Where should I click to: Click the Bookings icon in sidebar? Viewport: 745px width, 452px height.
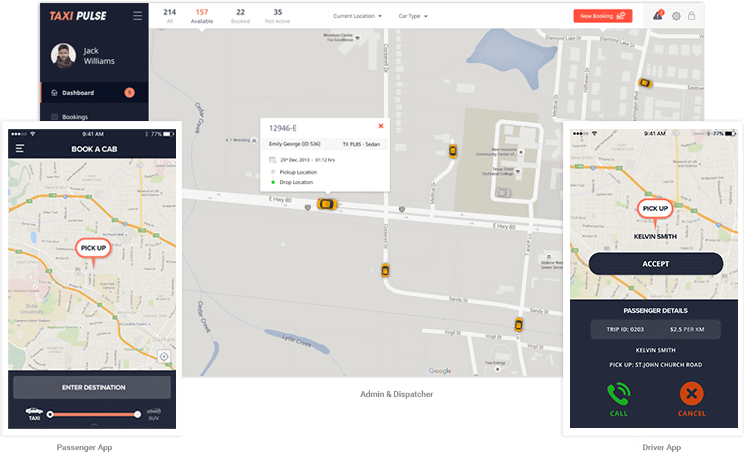click(x=54, y=116)
